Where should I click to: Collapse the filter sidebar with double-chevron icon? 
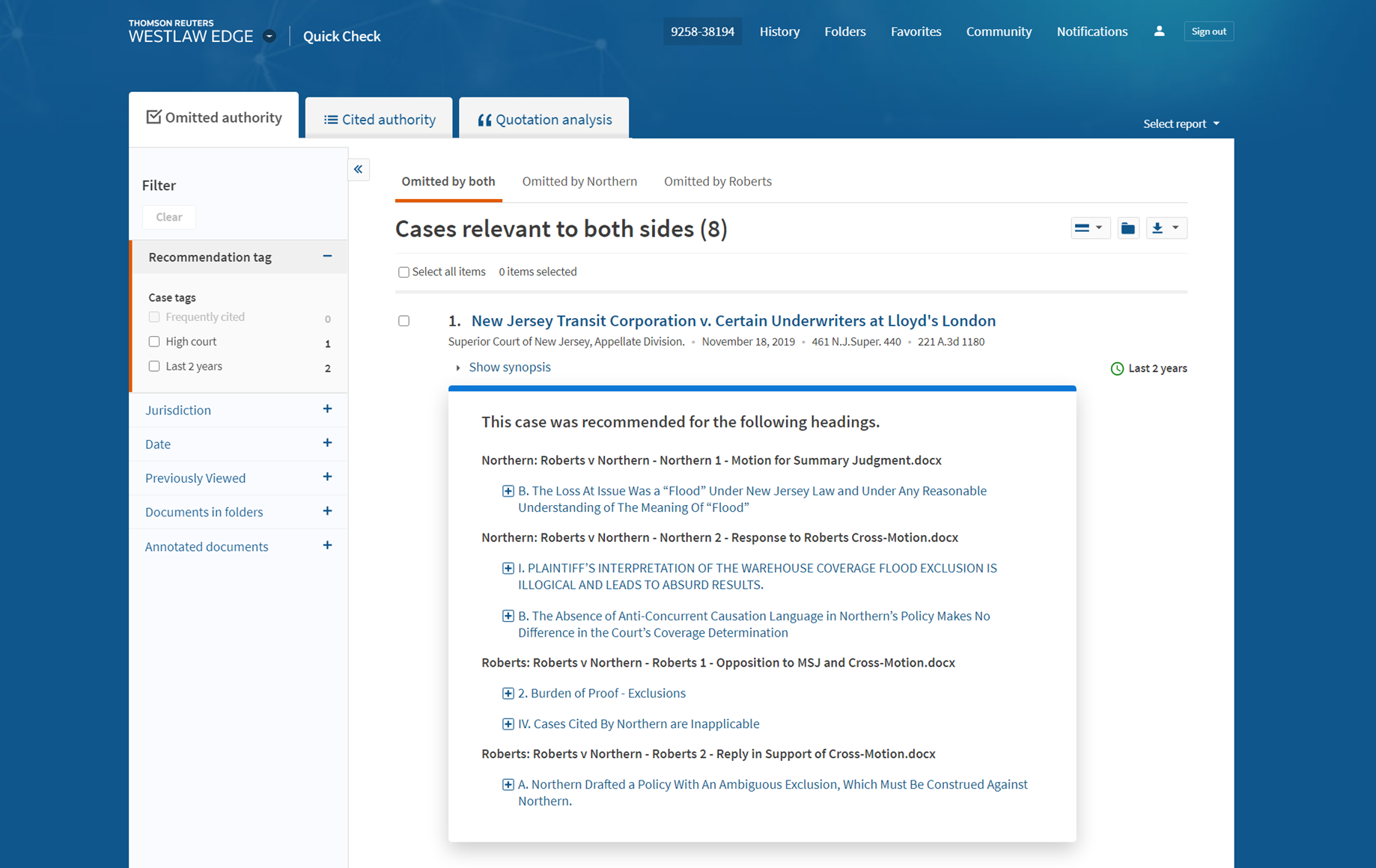pyautogui.click(x=359, y=169)
